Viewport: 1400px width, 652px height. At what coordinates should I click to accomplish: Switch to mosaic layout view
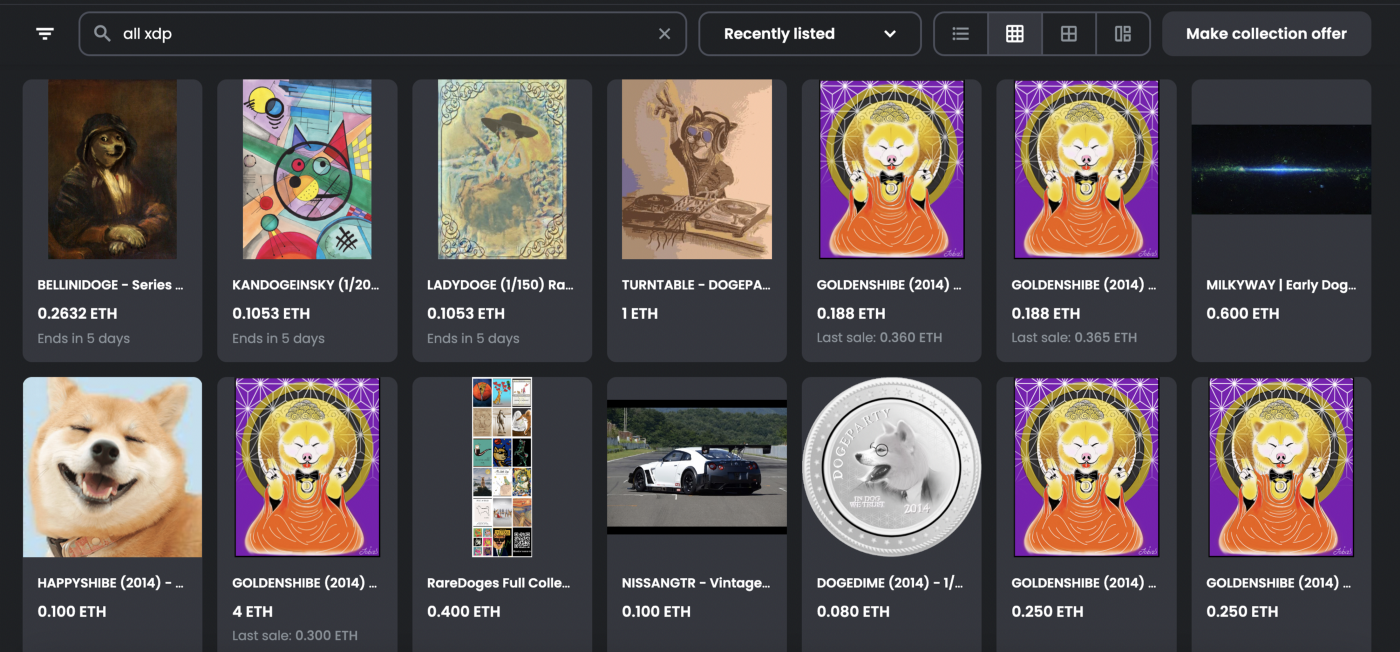click(1123, 34)
